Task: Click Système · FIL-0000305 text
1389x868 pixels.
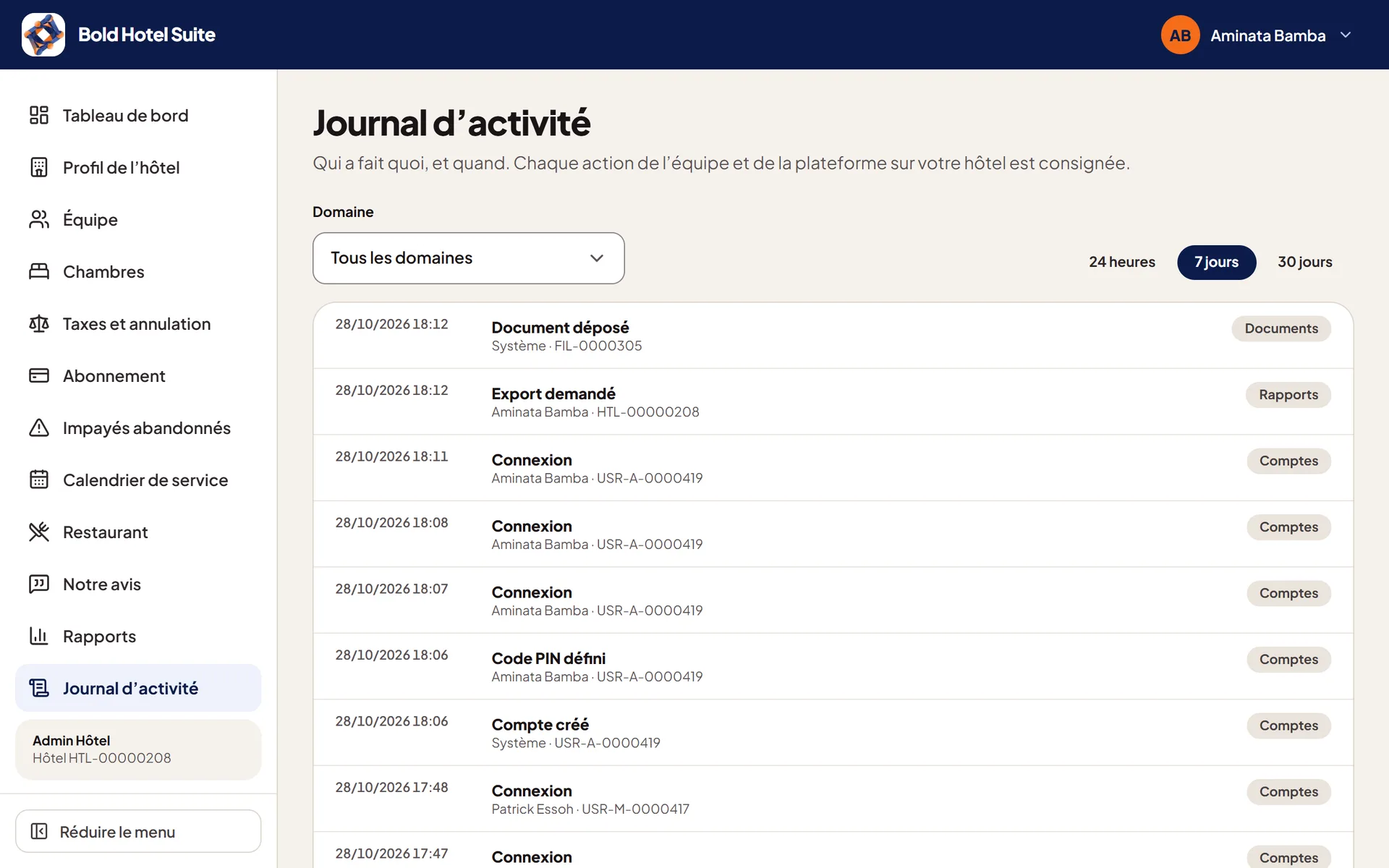Action: 566,346
